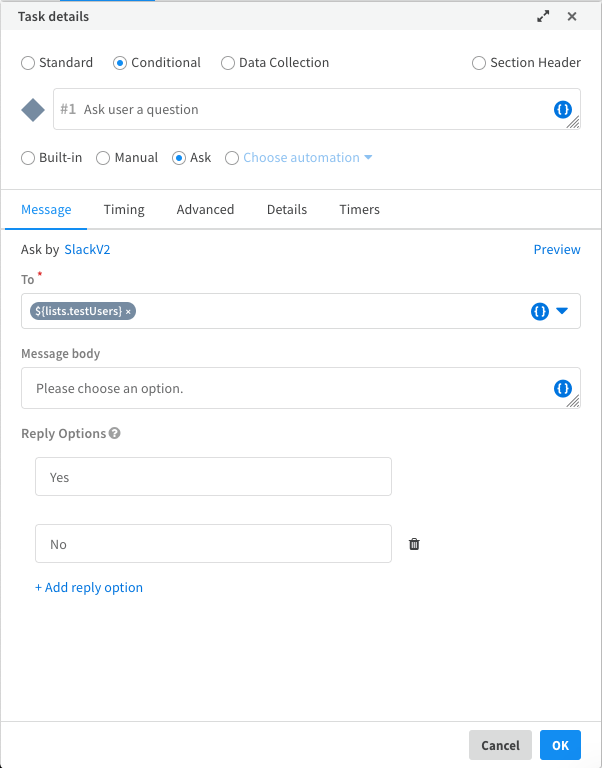Select the Data Collection radio button
Image resolution: width=602 pixels, height=768 pixels.
pos(228,63)
